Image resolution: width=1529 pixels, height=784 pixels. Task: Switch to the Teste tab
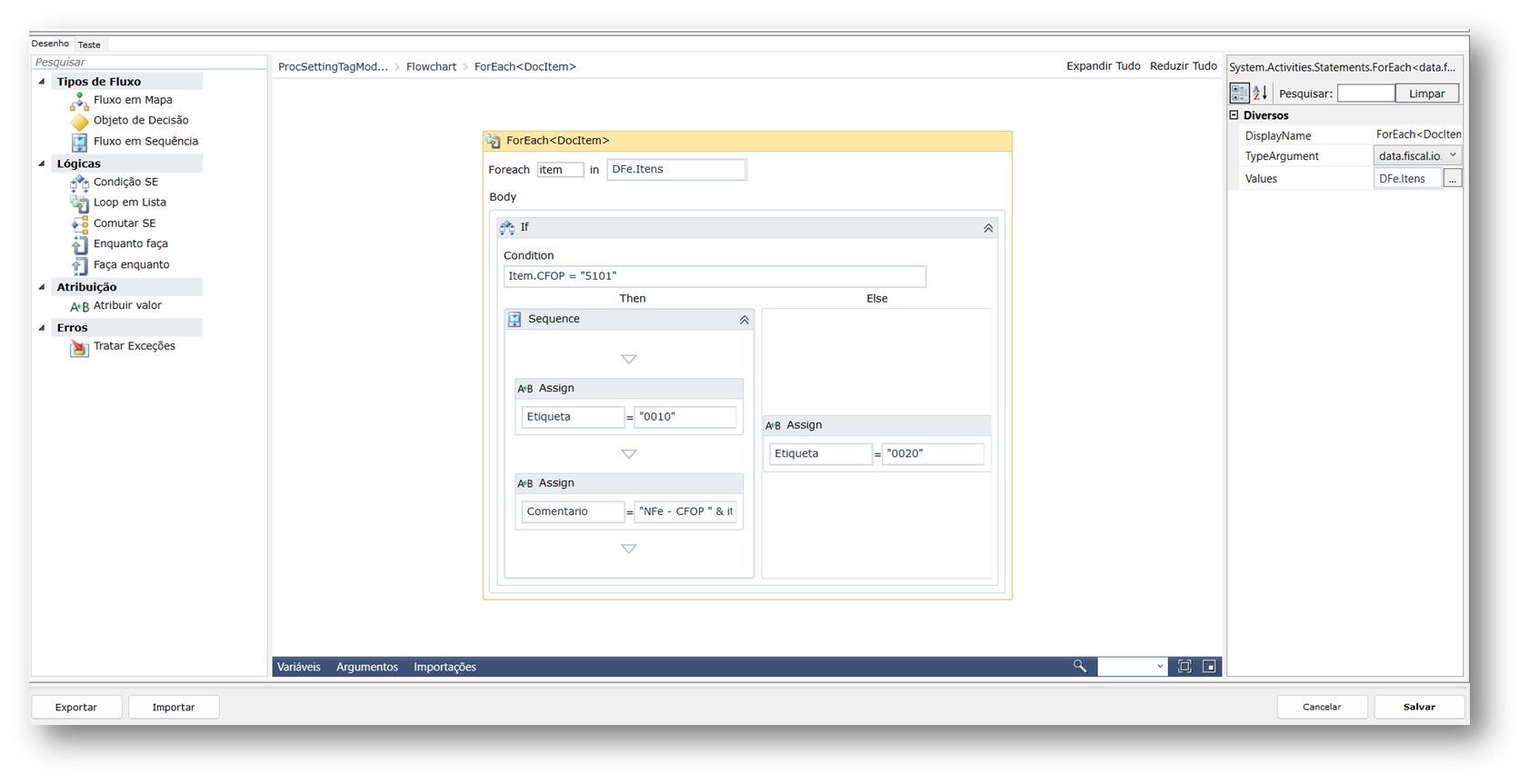89,45
